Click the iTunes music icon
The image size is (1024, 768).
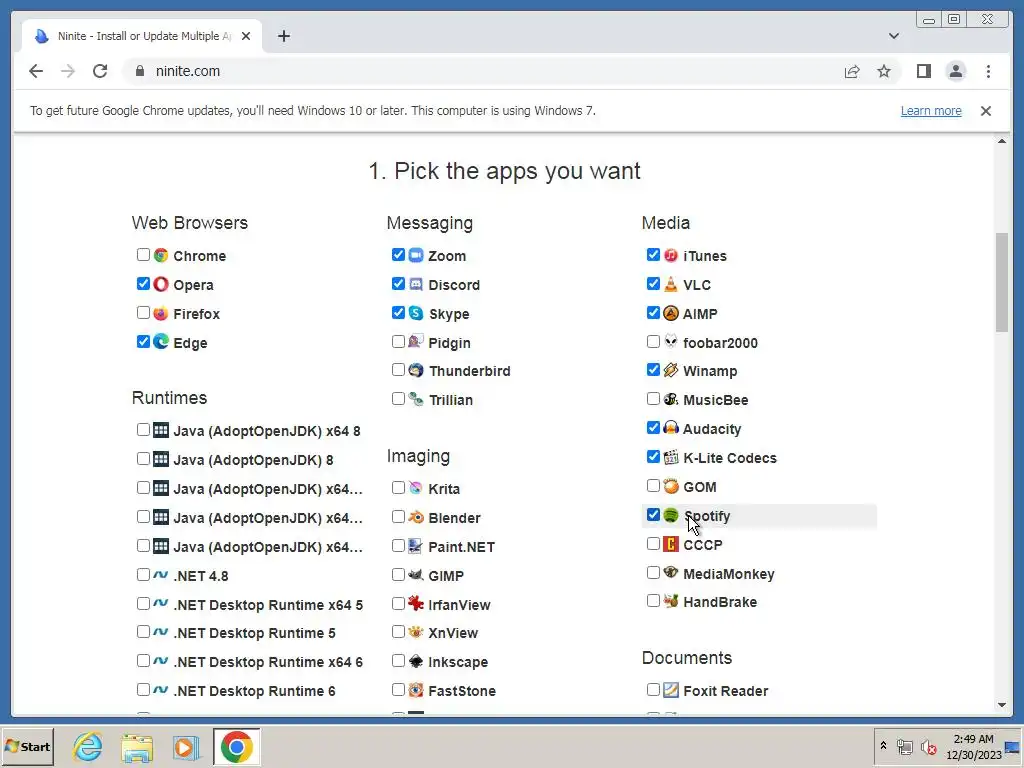pyautogui.click(x=671, y=255)
